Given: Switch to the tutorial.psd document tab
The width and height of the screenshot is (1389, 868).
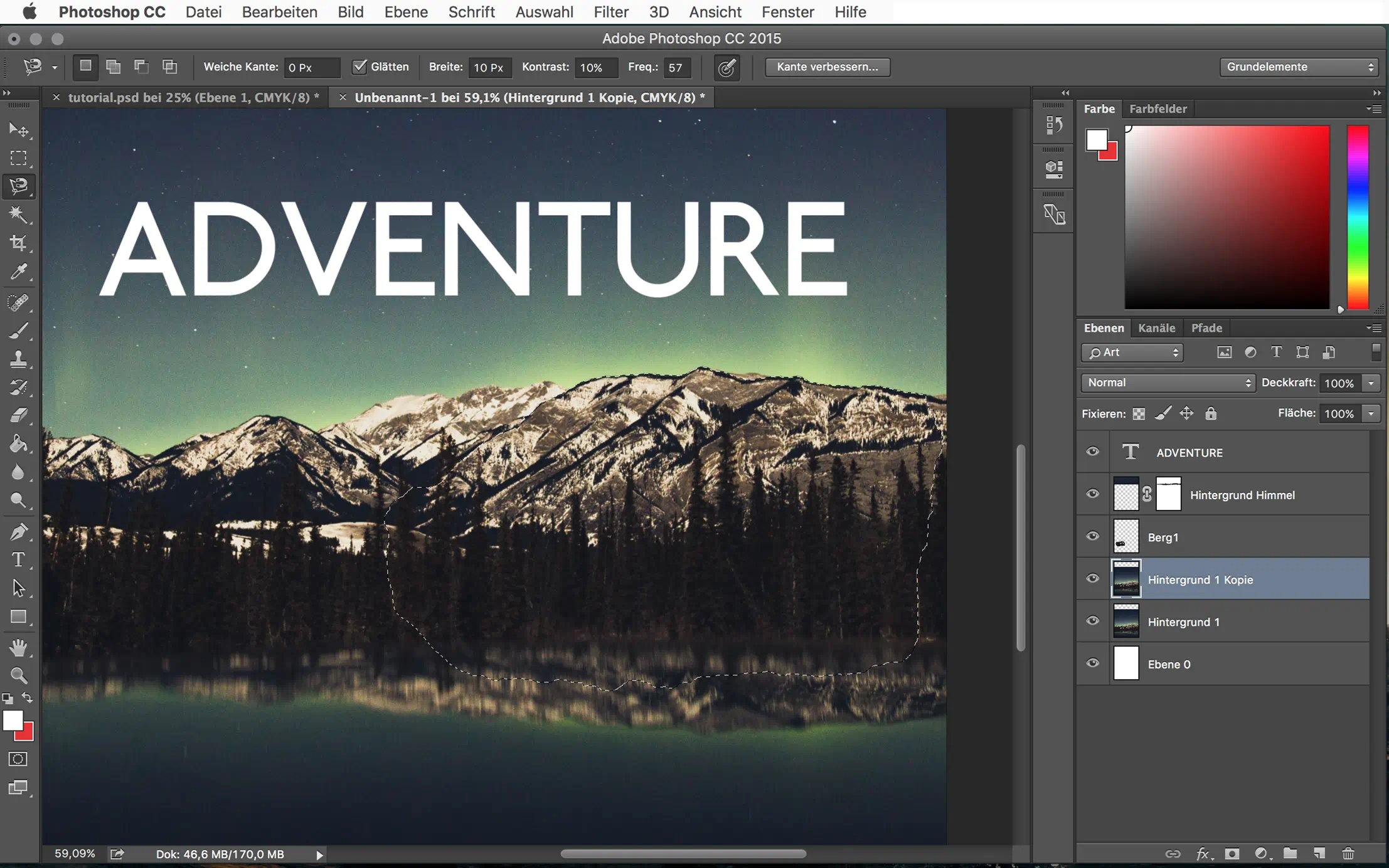Looking at the screenshot, I should tap(193, 97).
